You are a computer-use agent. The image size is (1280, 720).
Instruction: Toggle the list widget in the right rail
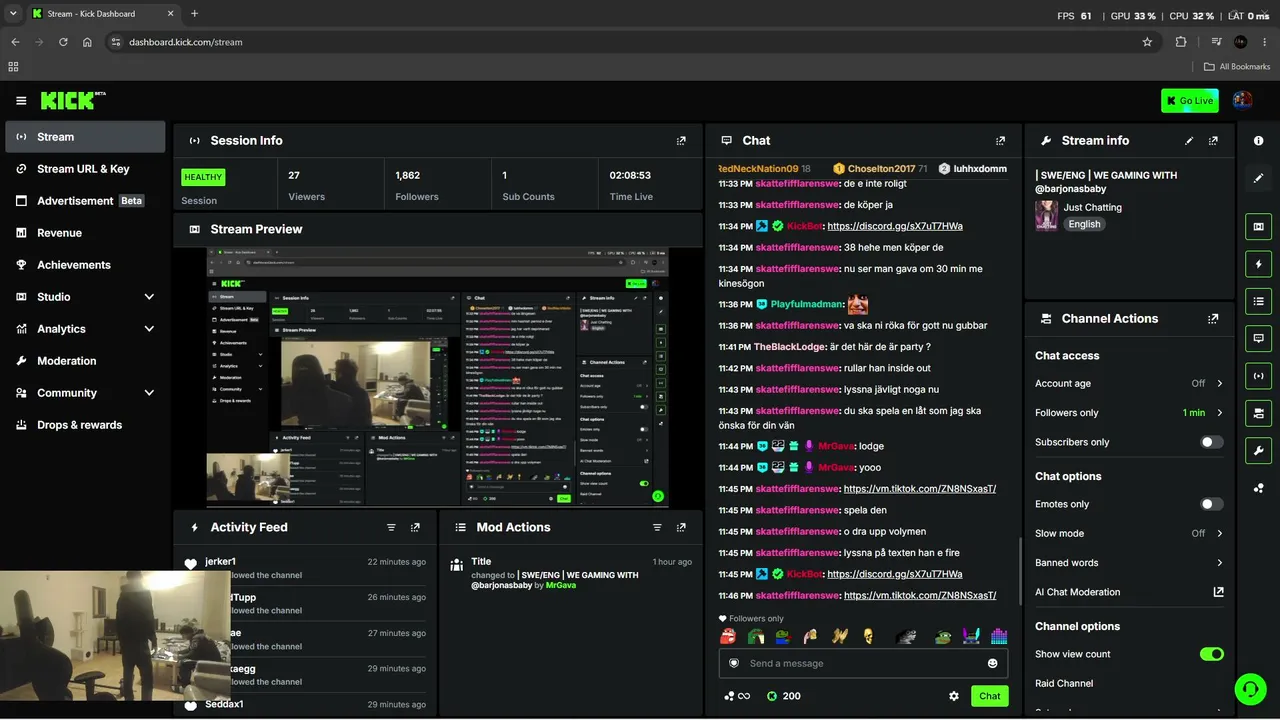[1259, 301]
